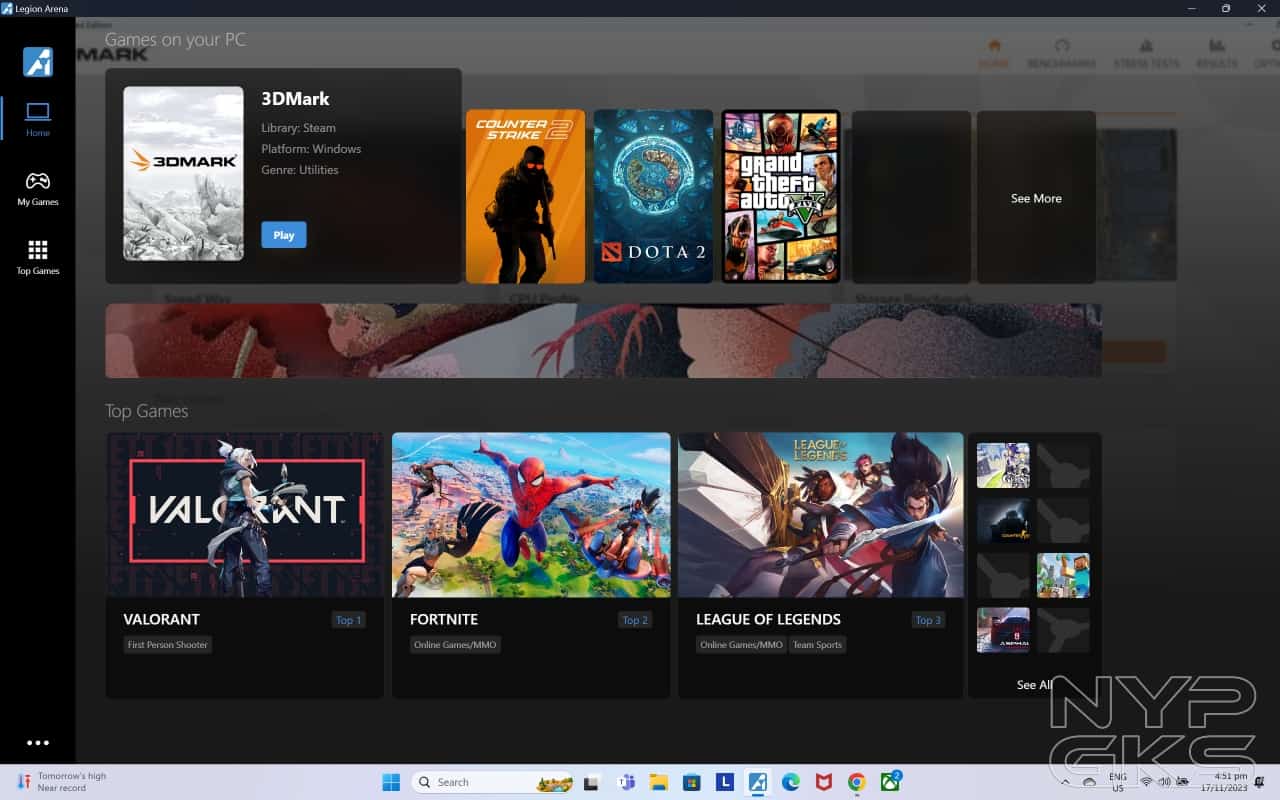Click League of Legends' Online Games/MMO tag
This screenshot has height=800, width=1280.
pos(741,645)
